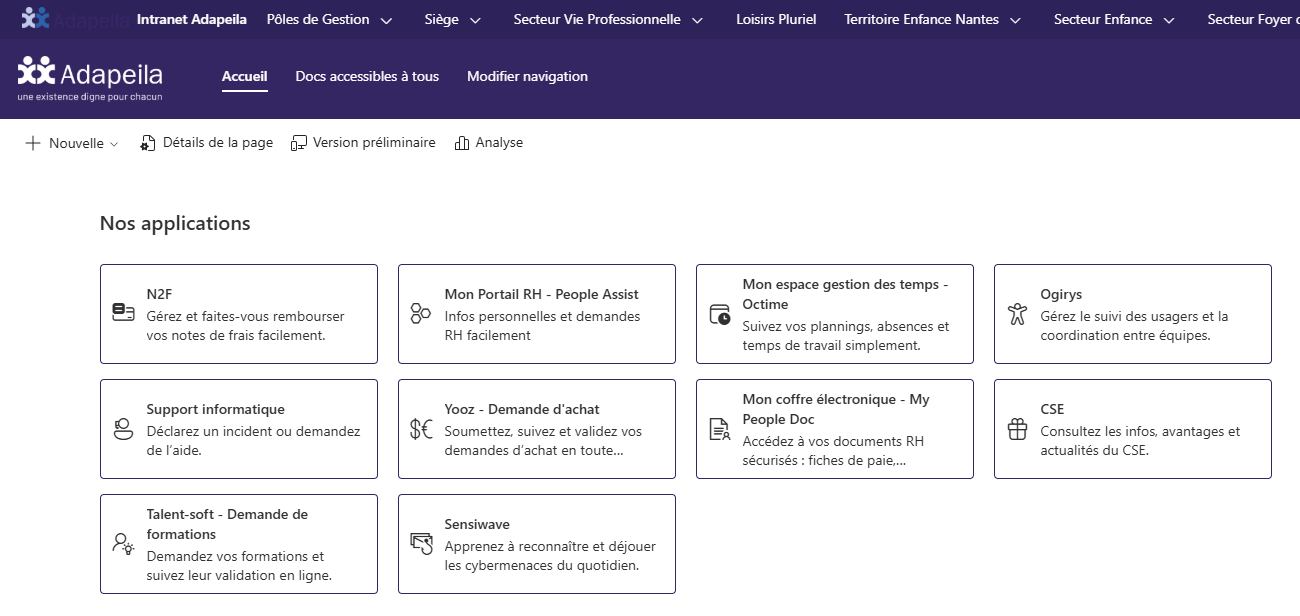Click the plus icon beside Nouvelle
Screen dimensions: 1300x616
(x=33, y=143)
